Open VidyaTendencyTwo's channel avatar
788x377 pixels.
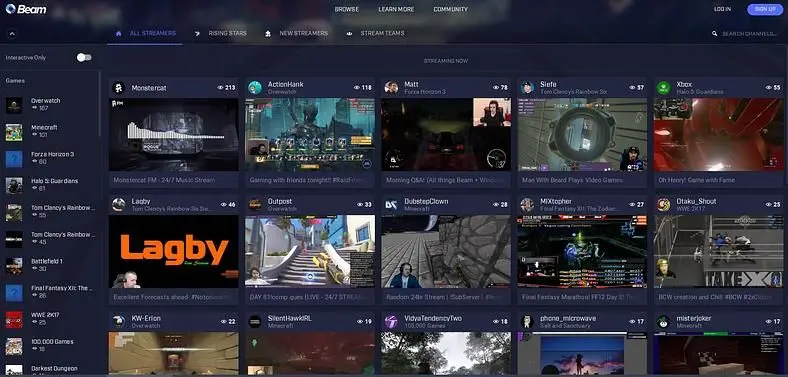tap(391, 322)
